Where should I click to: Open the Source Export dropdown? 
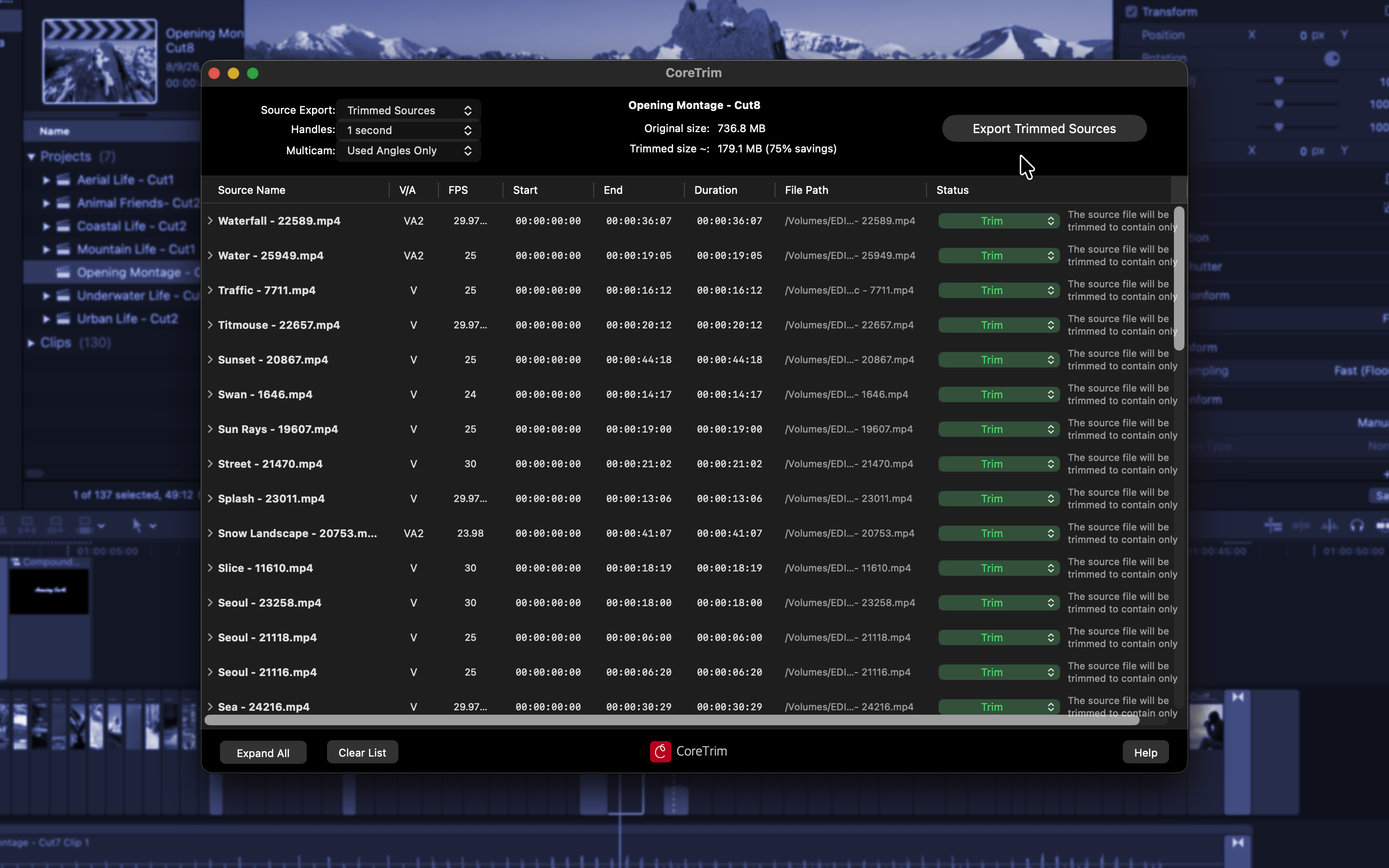click(409, 110)
